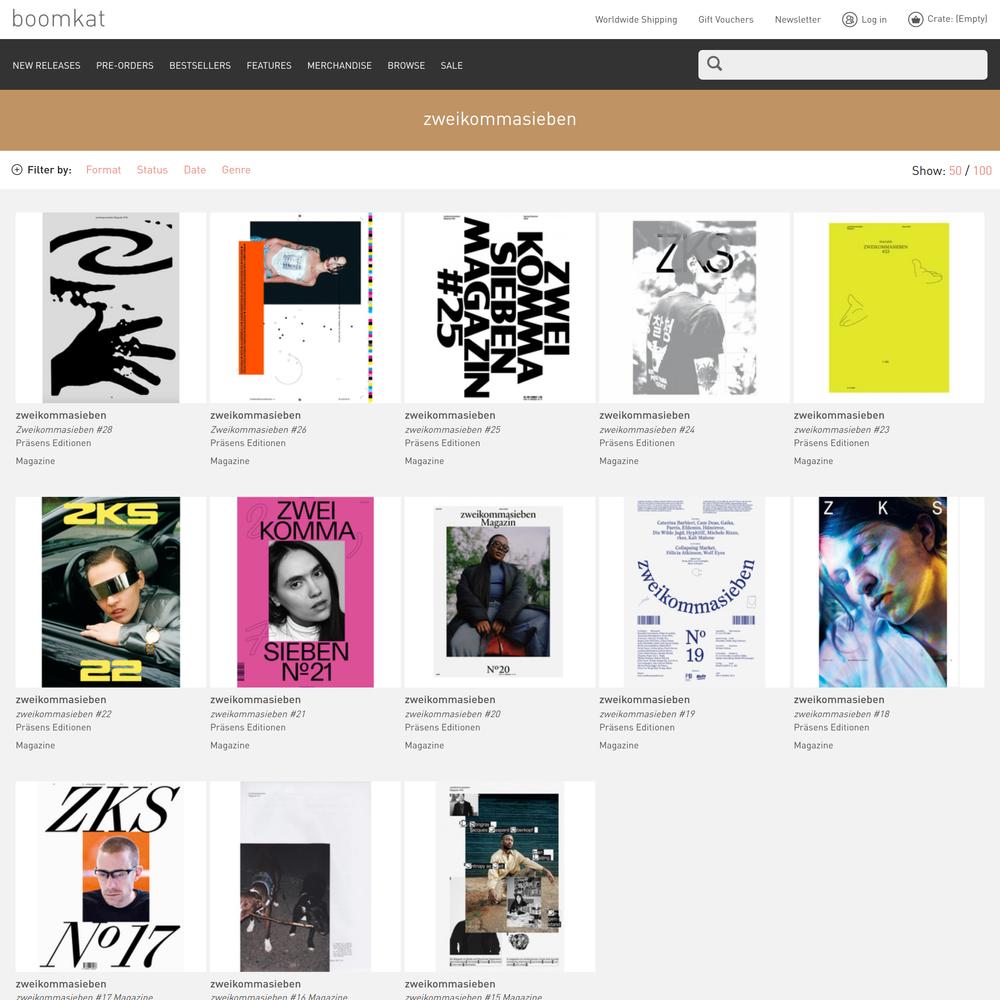The image size is (1000, 1000).
Task: Click title link 'zweikommasieben #21'
Action: tap(258, 714)
